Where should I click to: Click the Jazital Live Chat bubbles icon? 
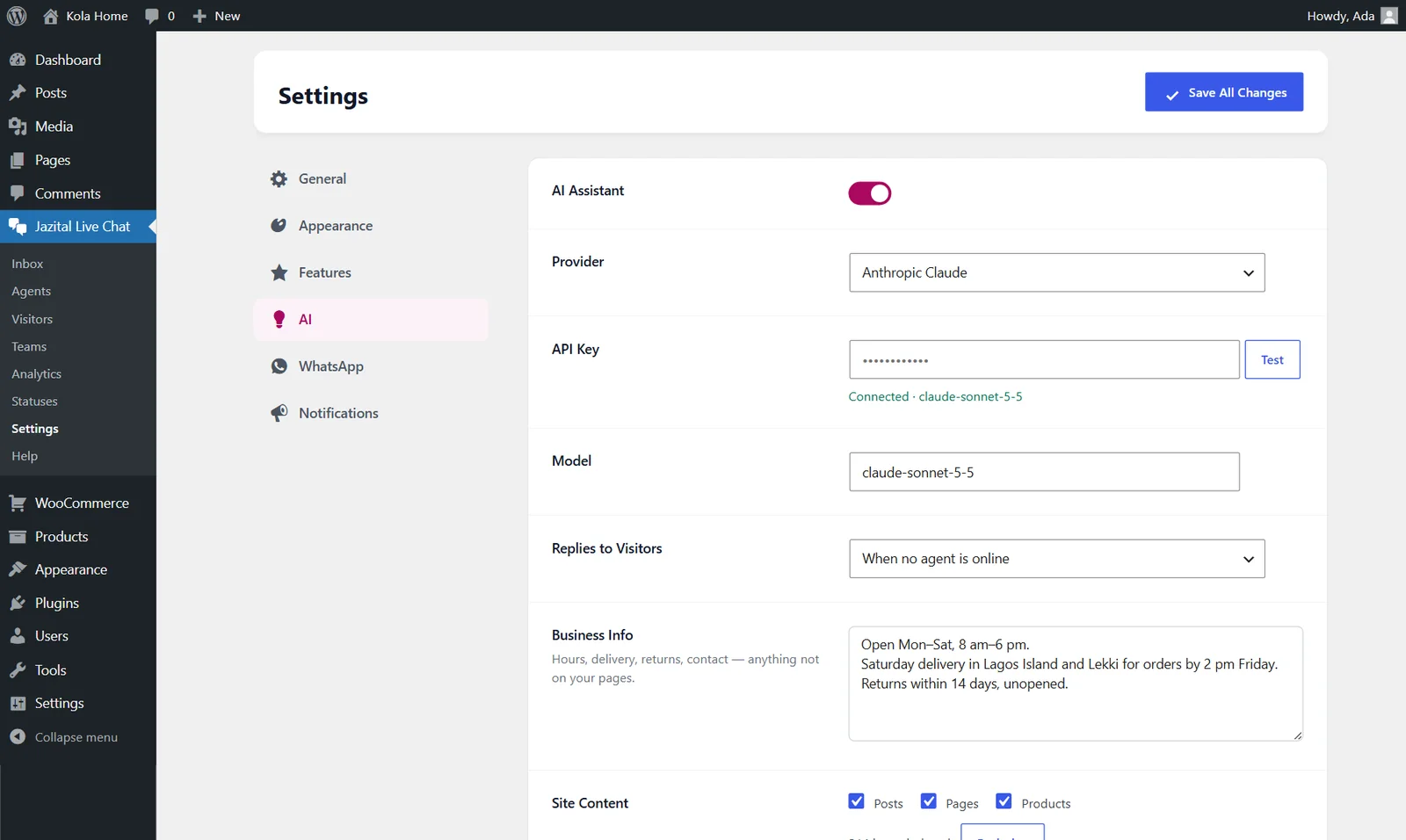[x=18, y=227]
